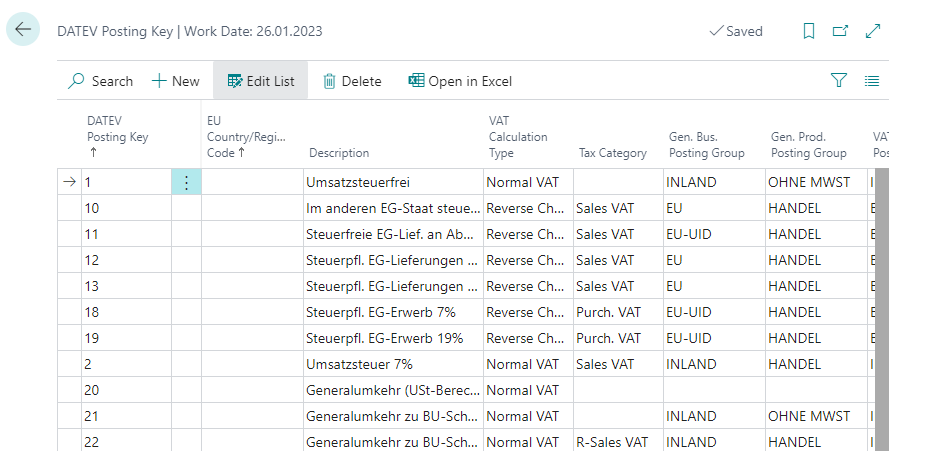Click the bookmark icon
This screenshot has width=946, height=451.
[809, 31]
